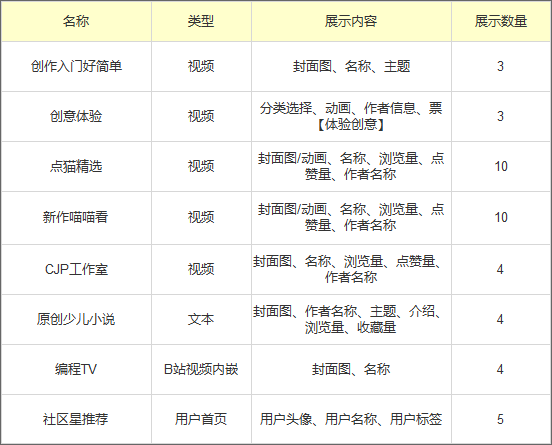Select the 编程TV name cell
Screen dimensions: 552x445
point(76,369)
